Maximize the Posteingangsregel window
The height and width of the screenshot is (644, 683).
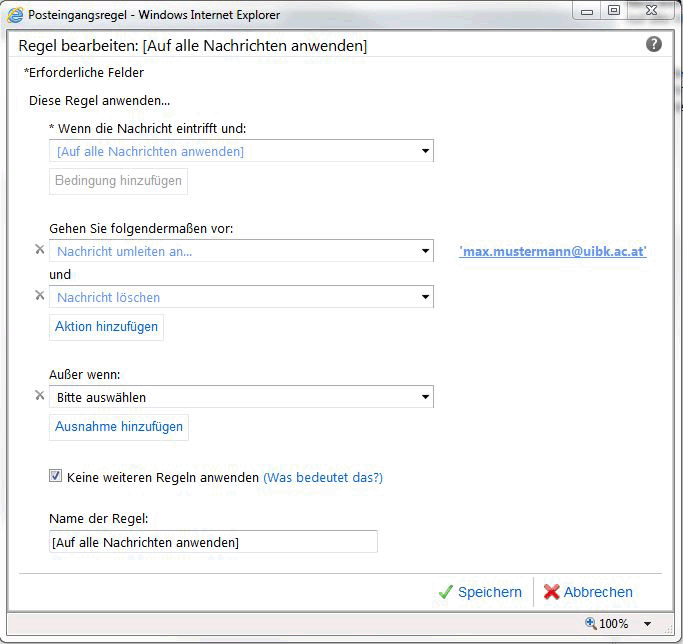[x=614, y=10]
